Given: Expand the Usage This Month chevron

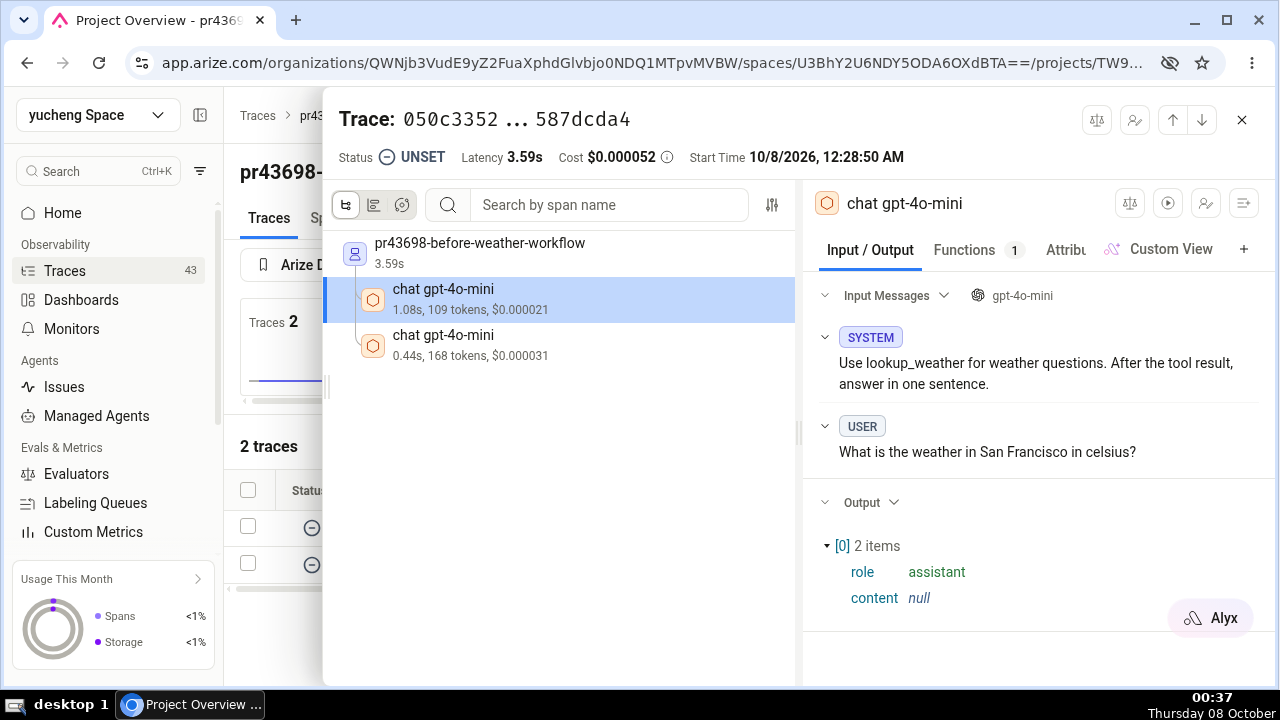Looking at the screenshot, I should click(198, 579).
